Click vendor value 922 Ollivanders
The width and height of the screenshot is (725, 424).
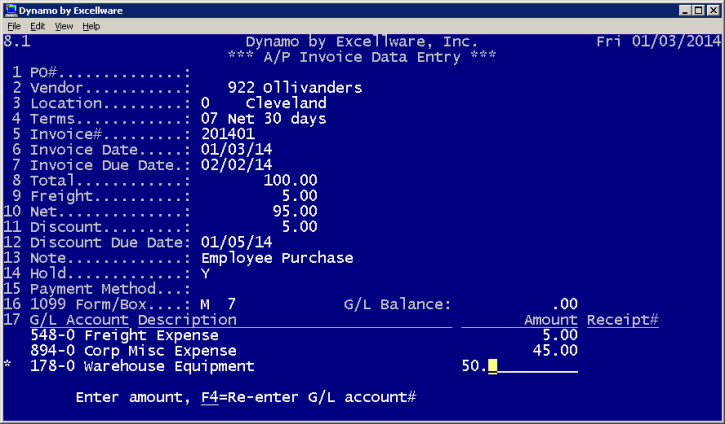(x=295, y=88)
